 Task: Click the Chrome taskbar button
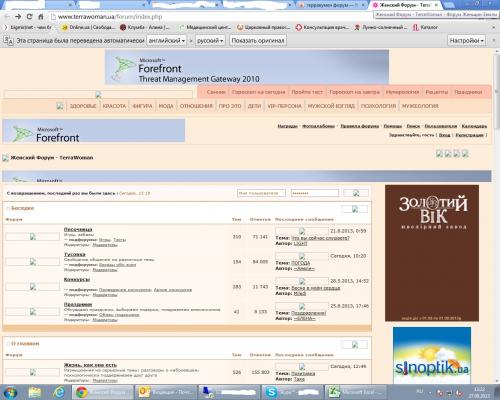click(x=103, y=392)
